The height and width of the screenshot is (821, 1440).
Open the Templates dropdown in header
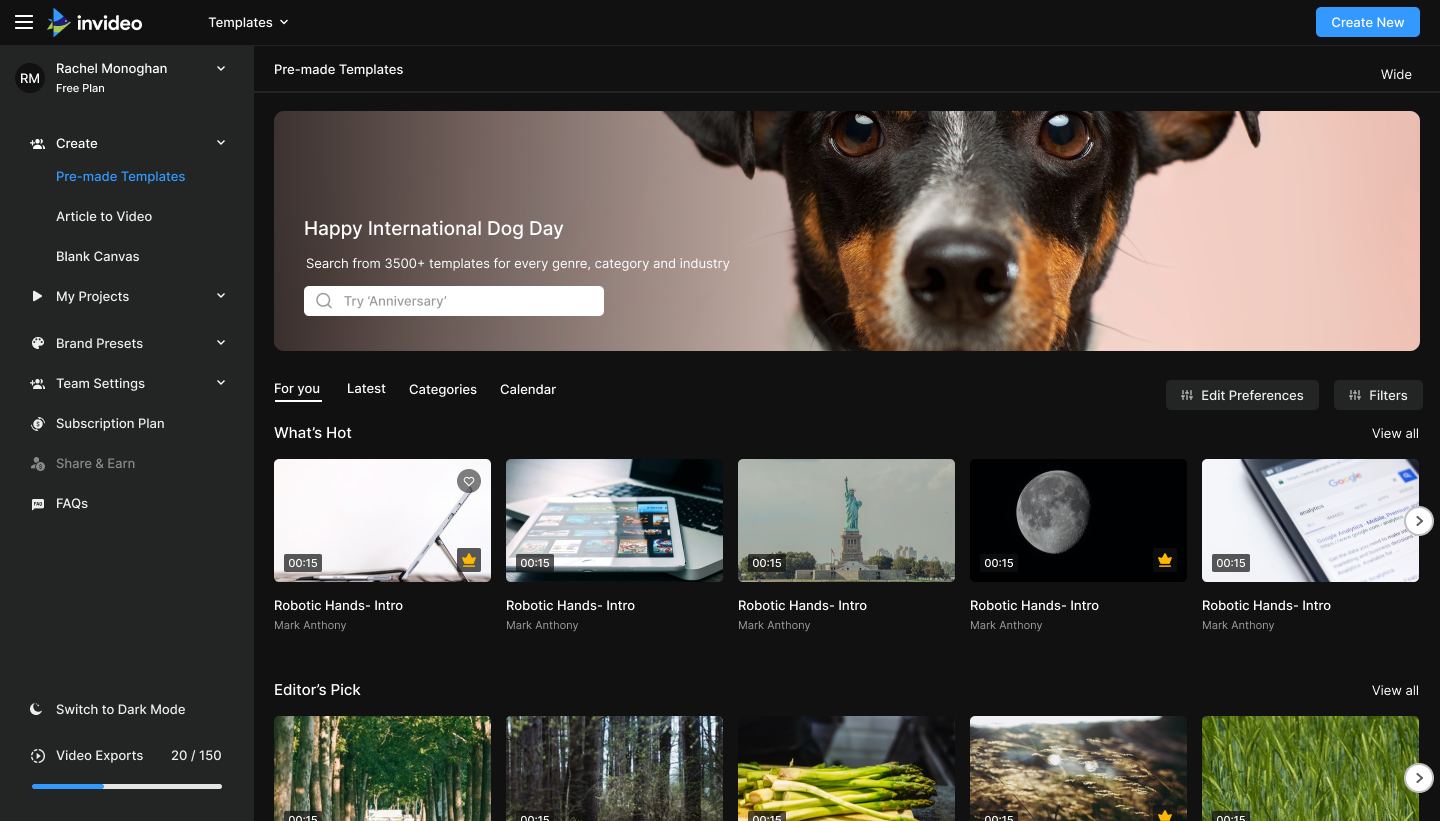248,22
